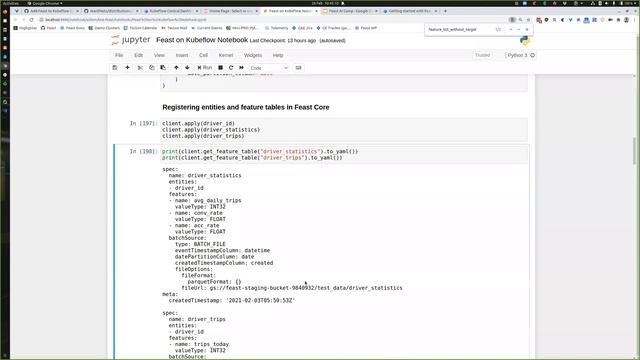Restart kernel and re-run all cells icon
640x360 pixels.
pyautogui.click(x=242, y=68)
